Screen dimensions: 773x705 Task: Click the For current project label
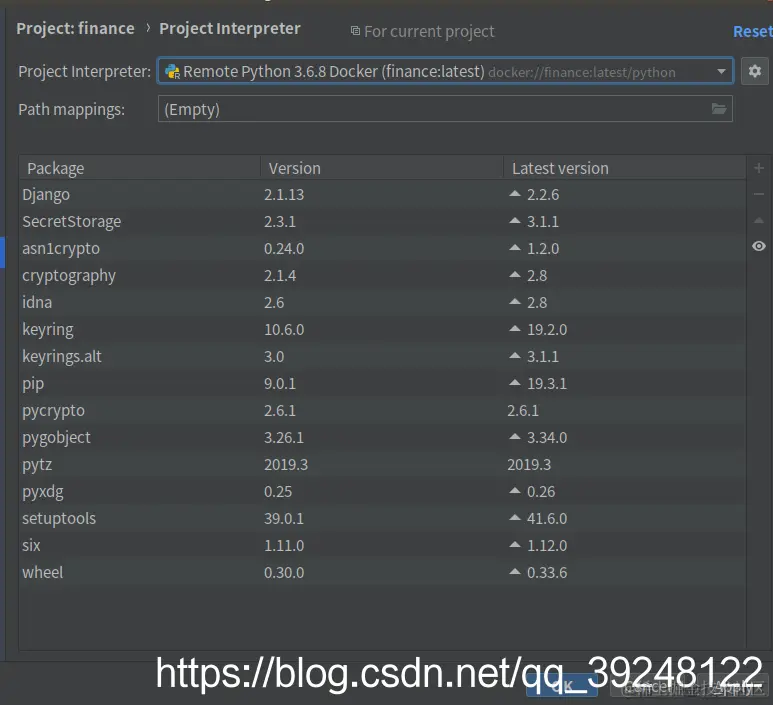click(429, 32)
